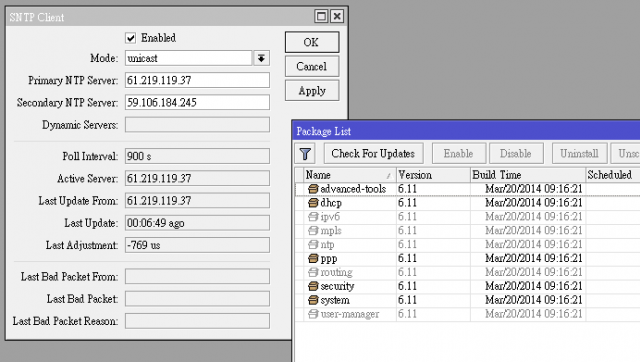Click the Last Update field showing 00:06:49 ago
Screen dimensions: 640x362
[x=197, y=223]
